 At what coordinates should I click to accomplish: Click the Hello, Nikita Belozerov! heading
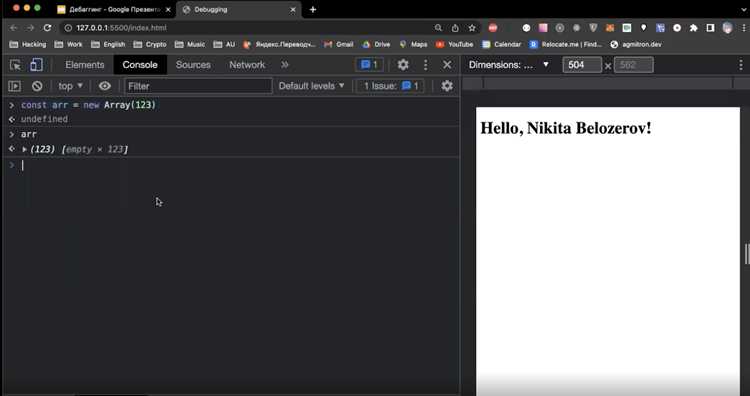pyautogui.click(x=565, y=128)
